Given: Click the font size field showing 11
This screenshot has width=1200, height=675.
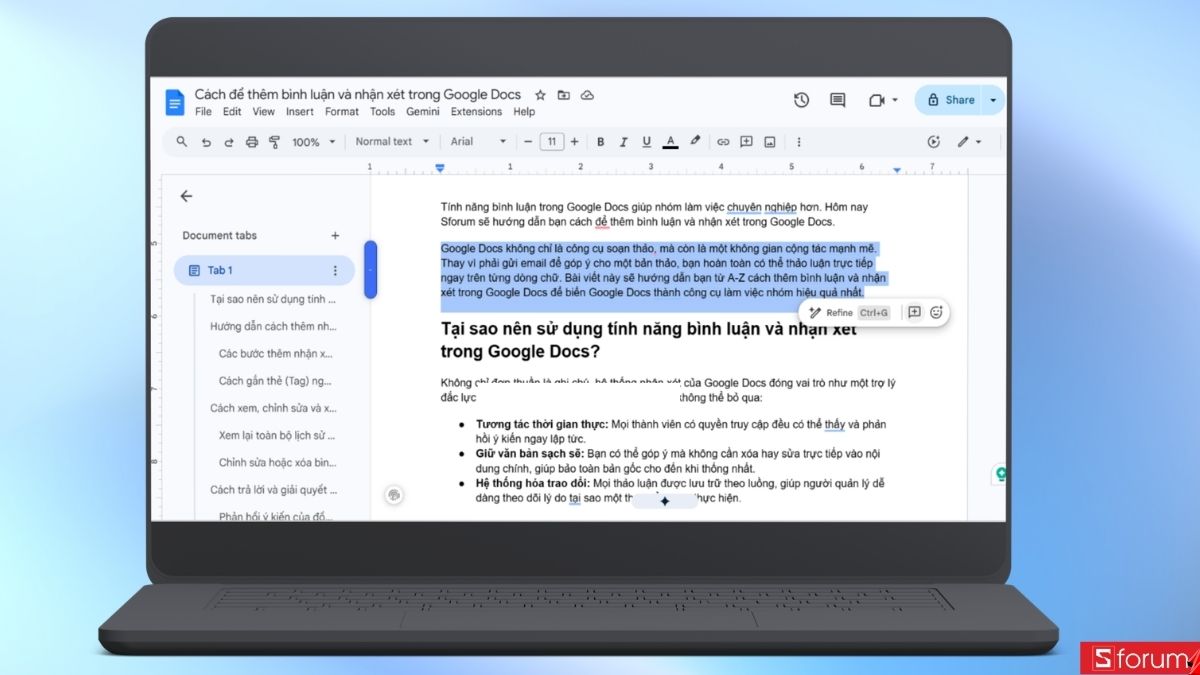Looking at the screenshot, I should tap(552, 142).
